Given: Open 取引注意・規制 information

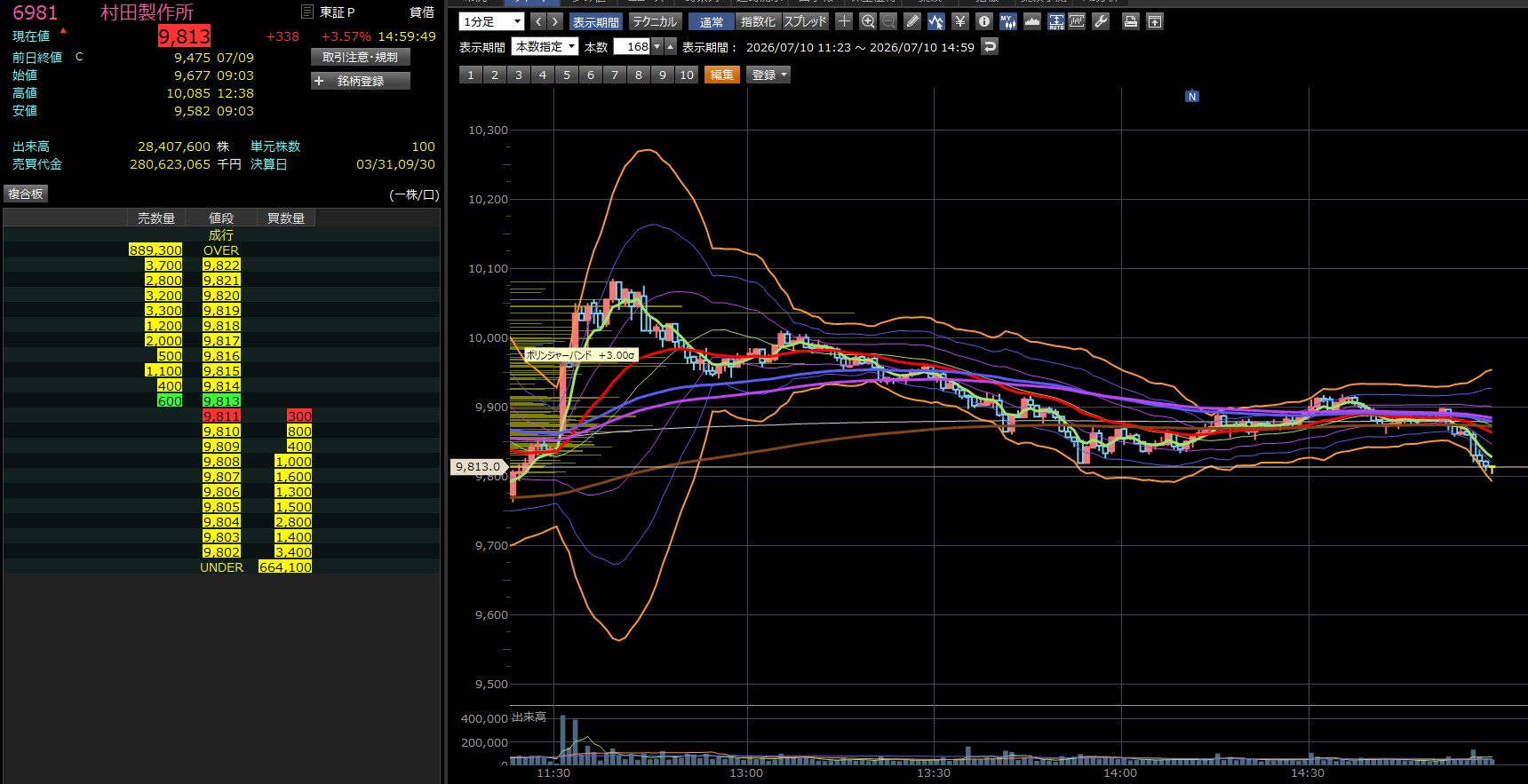Looking at the screenshot, I should (361, 57).
